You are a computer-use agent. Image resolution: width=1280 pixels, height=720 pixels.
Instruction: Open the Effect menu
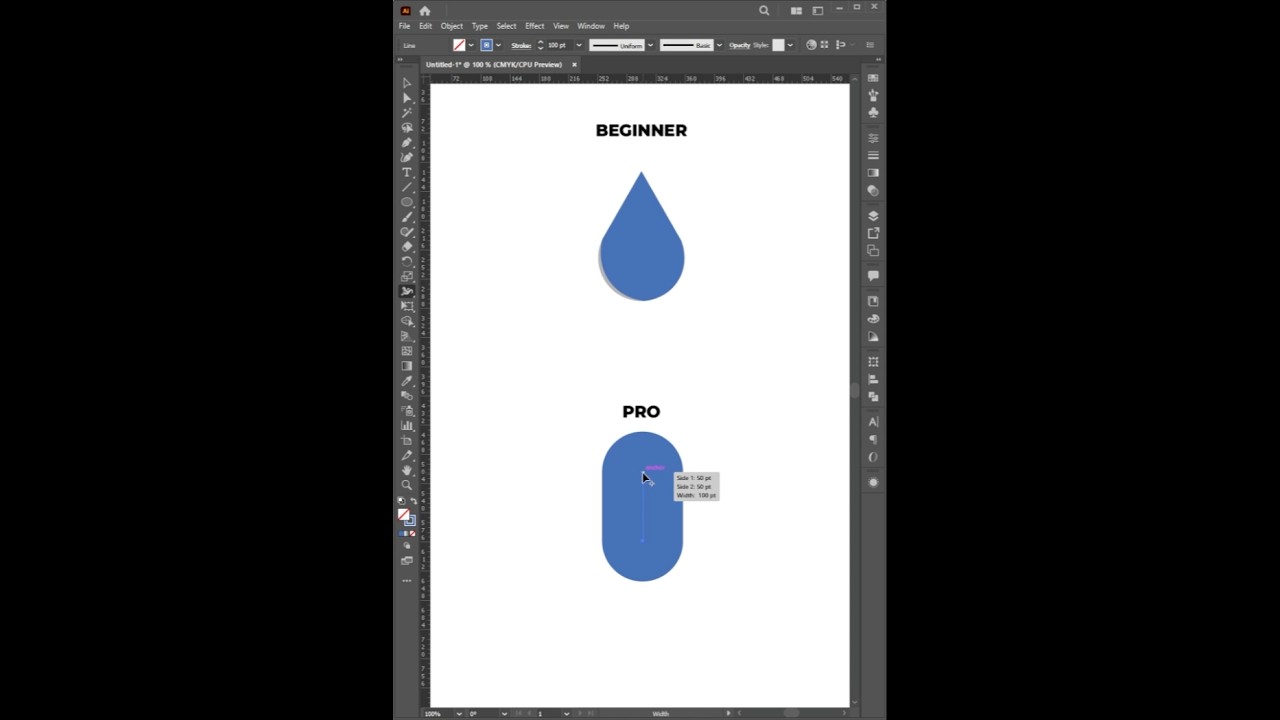point(535,26)
